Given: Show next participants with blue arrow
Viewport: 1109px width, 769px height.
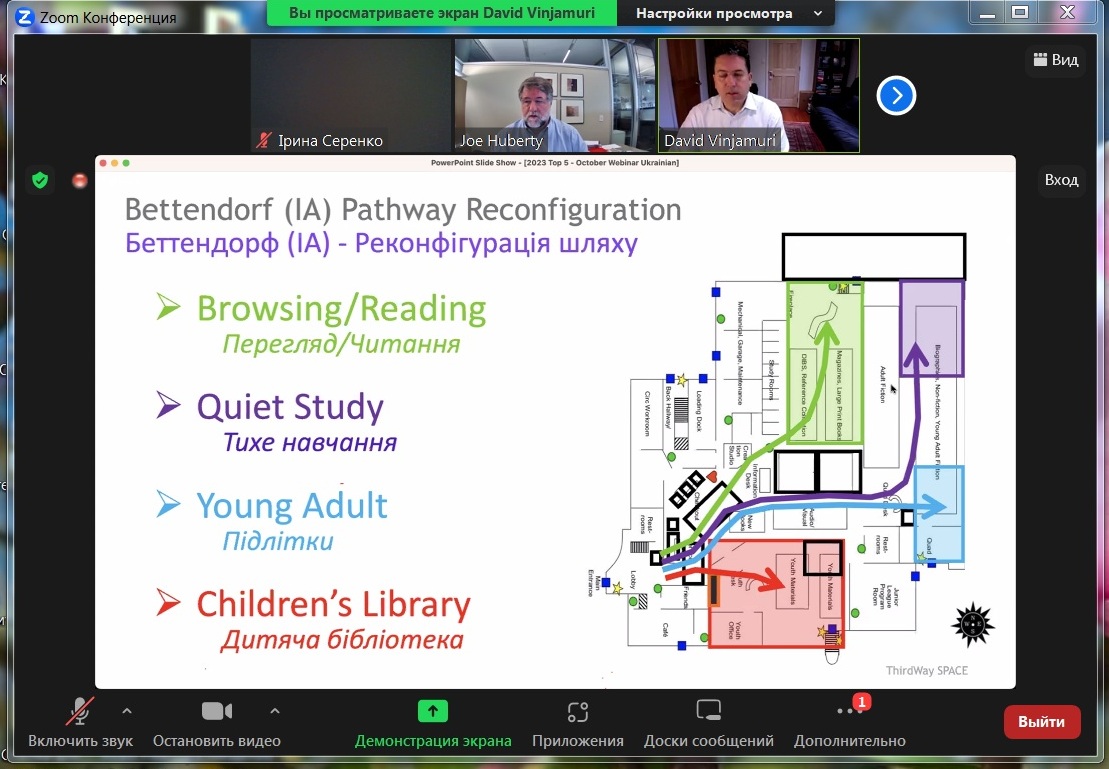Looking at the screenshot, I should 896,95.
